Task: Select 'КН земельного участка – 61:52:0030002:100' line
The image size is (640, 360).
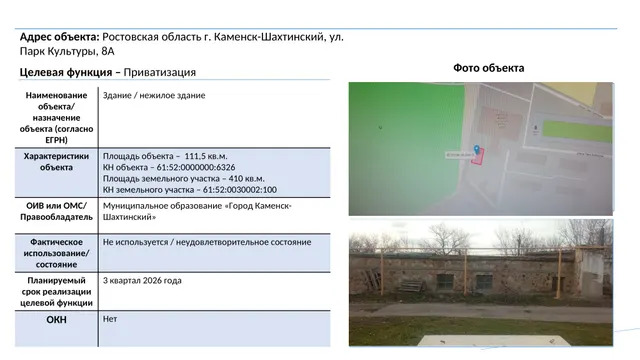Action: 190,190
